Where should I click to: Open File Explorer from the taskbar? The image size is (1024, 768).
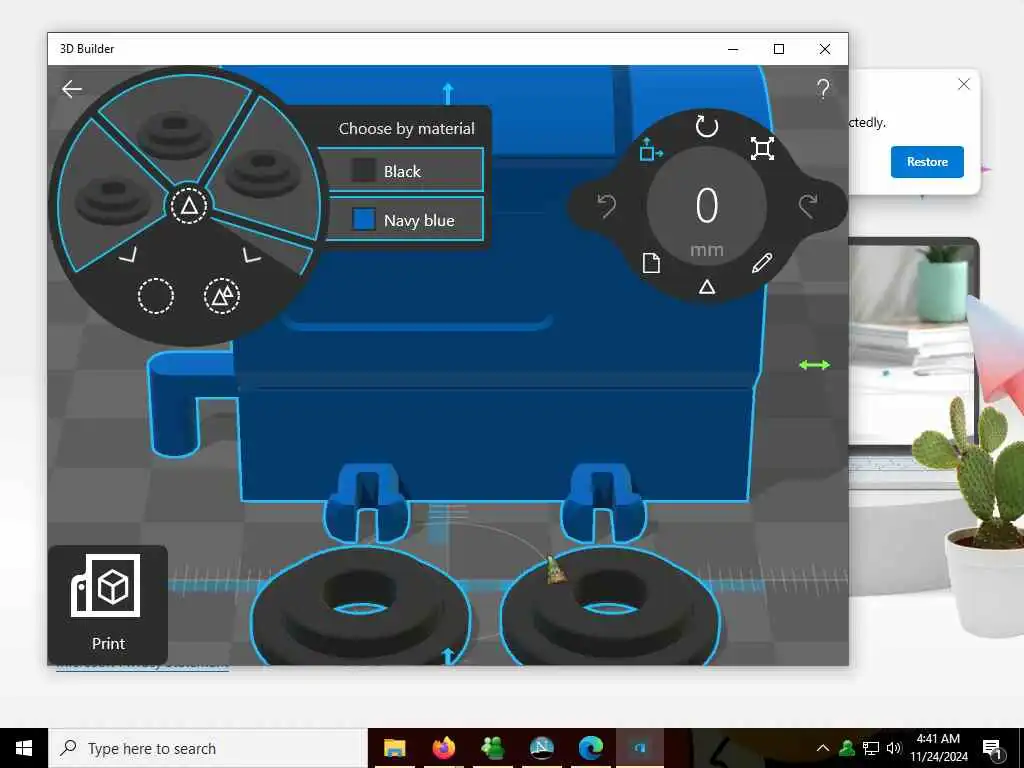pos(394,748)
